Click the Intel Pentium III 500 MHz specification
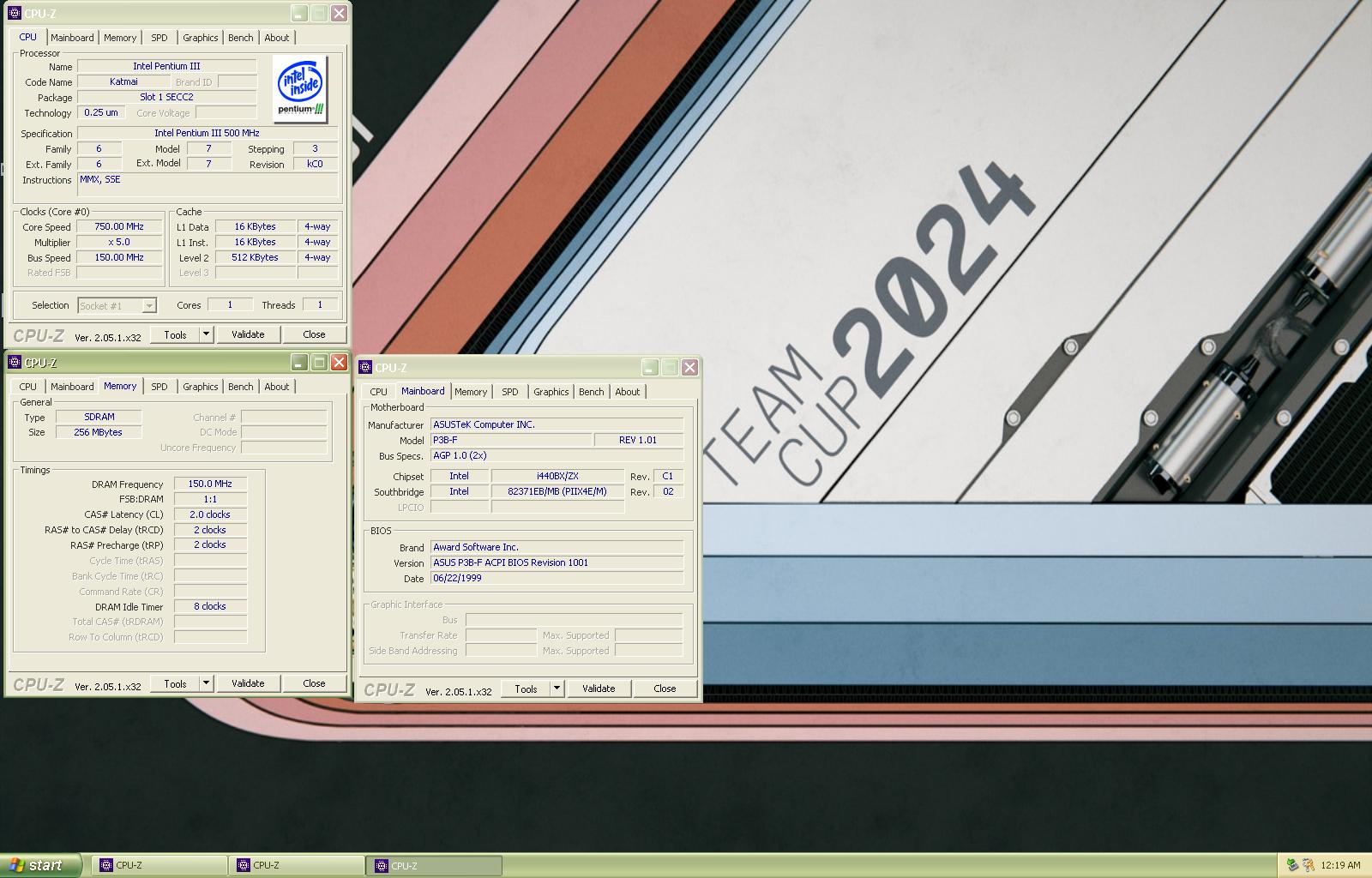This screenshot has width=1372, height=878. point(207,134)
